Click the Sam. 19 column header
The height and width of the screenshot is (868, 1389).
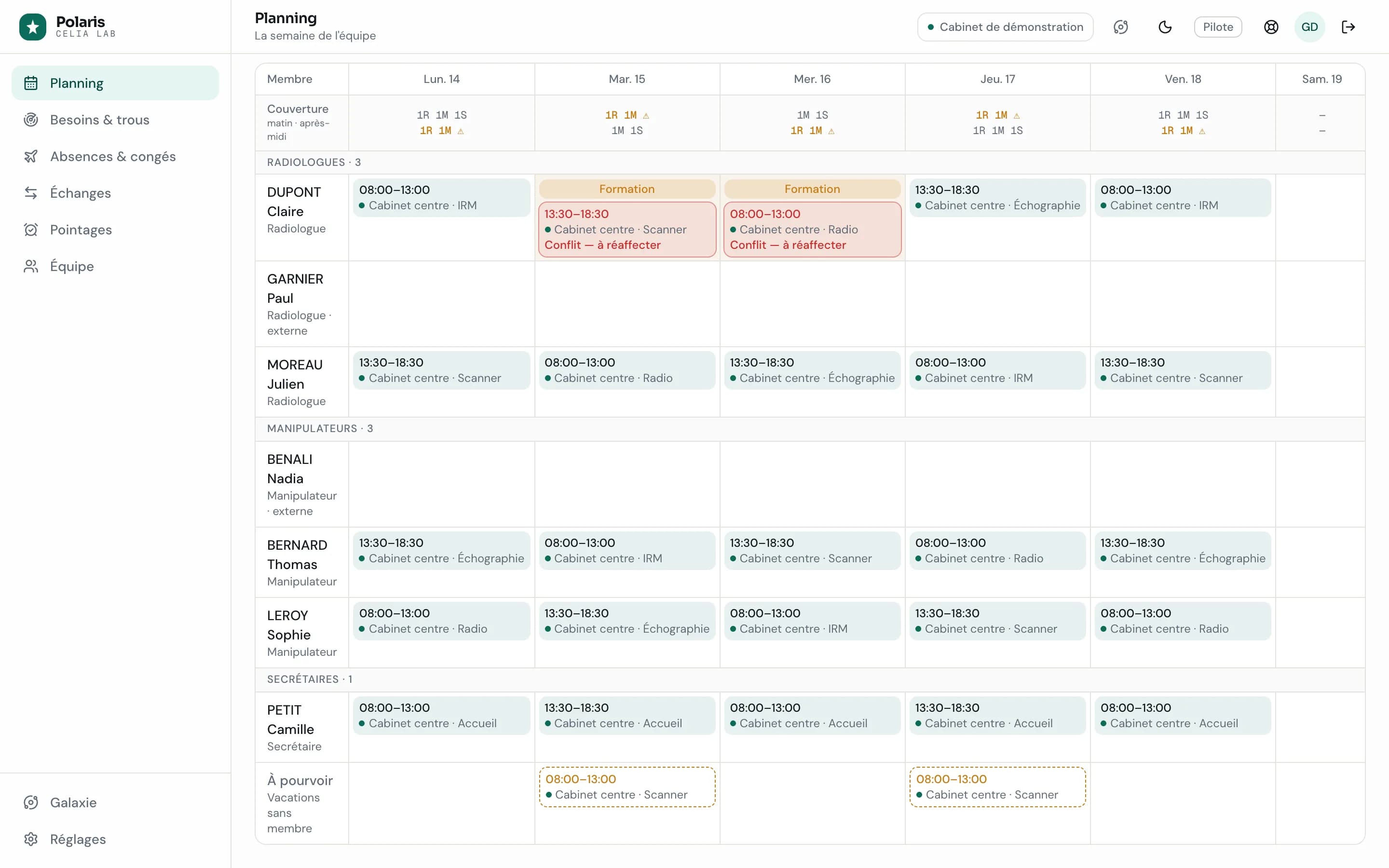click(x=1321, y=79)
